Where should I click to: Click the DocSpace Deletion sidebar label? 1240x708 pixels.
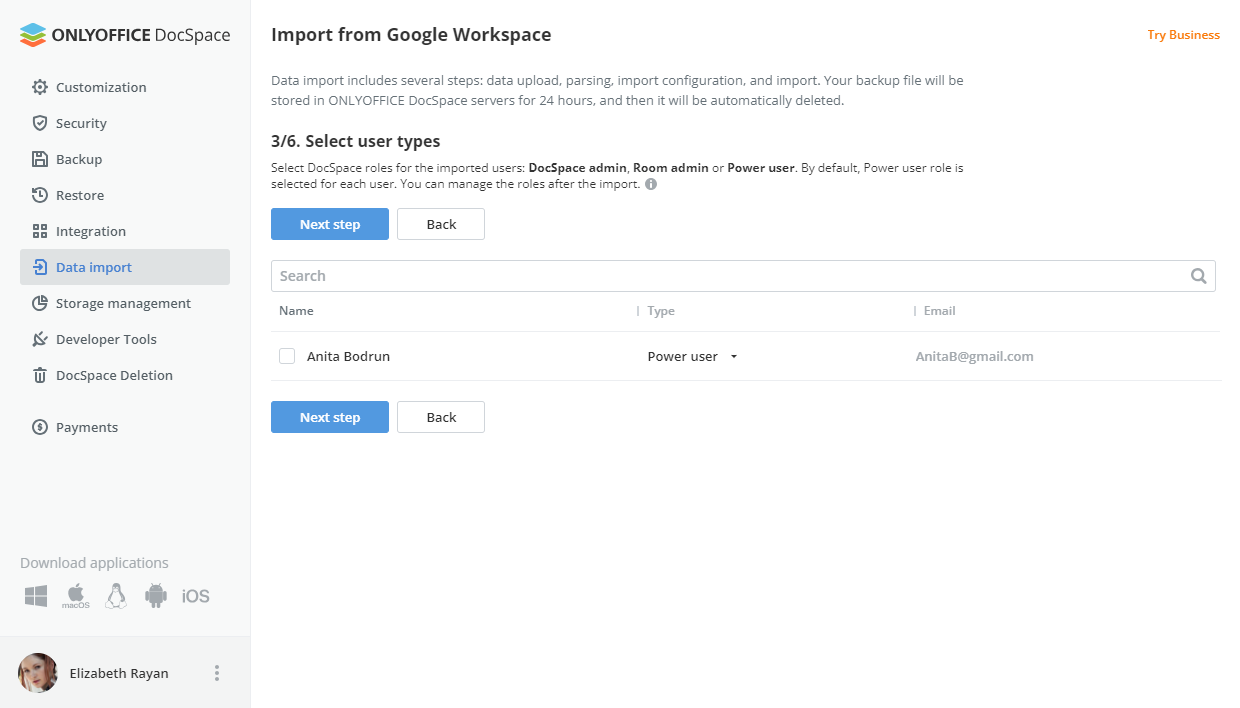click(x=114, y=375)
